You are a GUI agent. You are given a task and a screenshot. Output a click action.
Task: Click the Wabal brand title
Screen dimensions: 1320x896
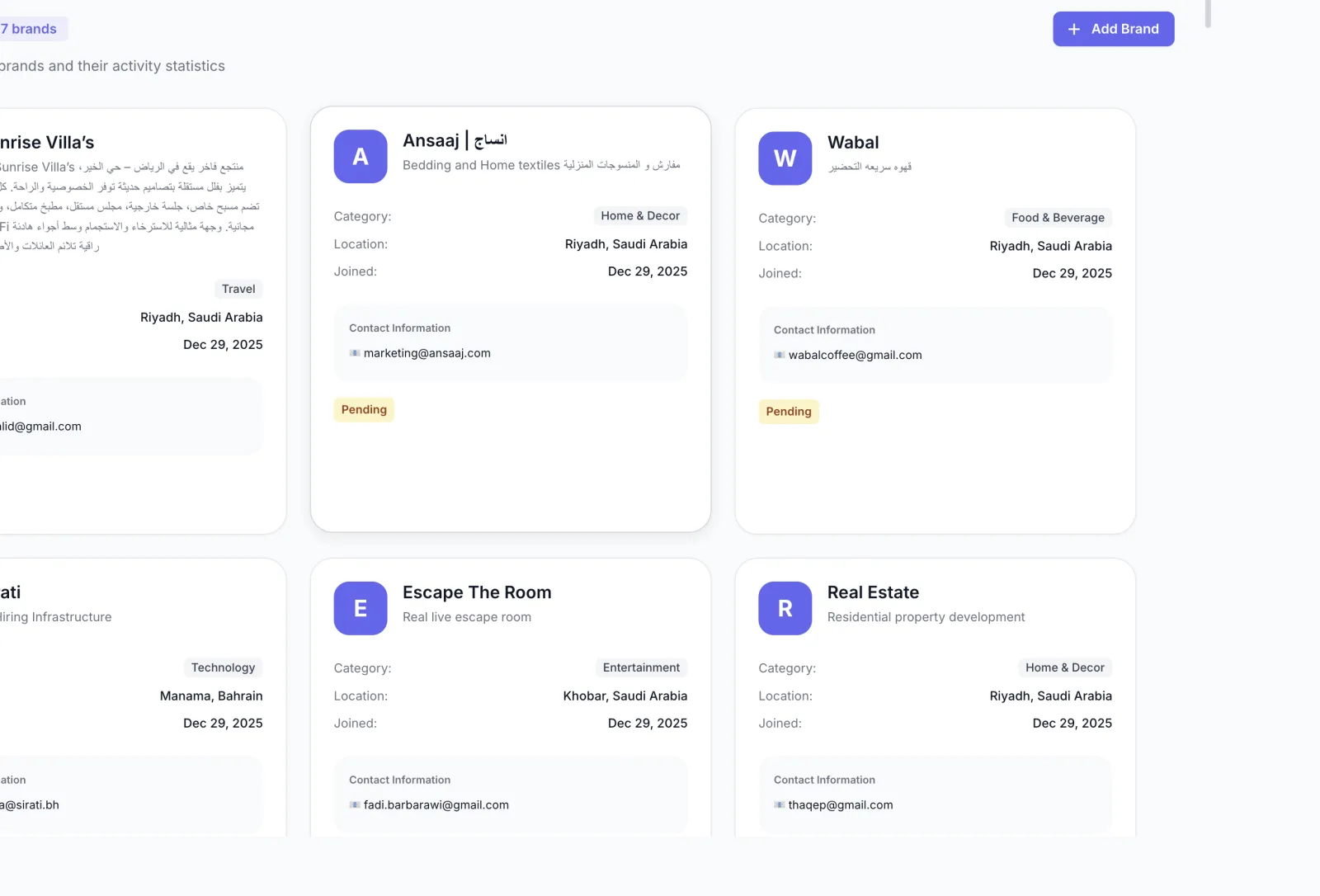click(x=853, y=142)
